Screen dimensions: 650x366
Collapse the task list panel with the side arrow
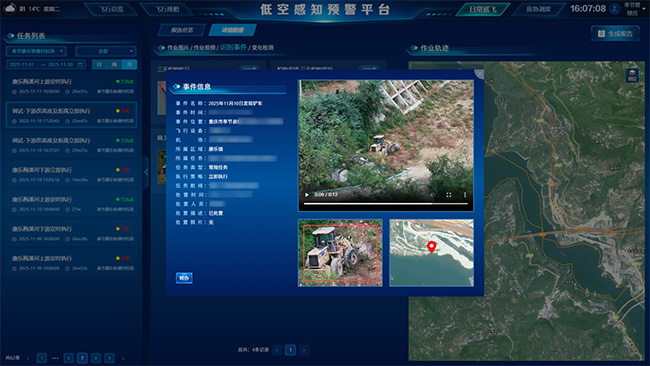coord(146,172)
